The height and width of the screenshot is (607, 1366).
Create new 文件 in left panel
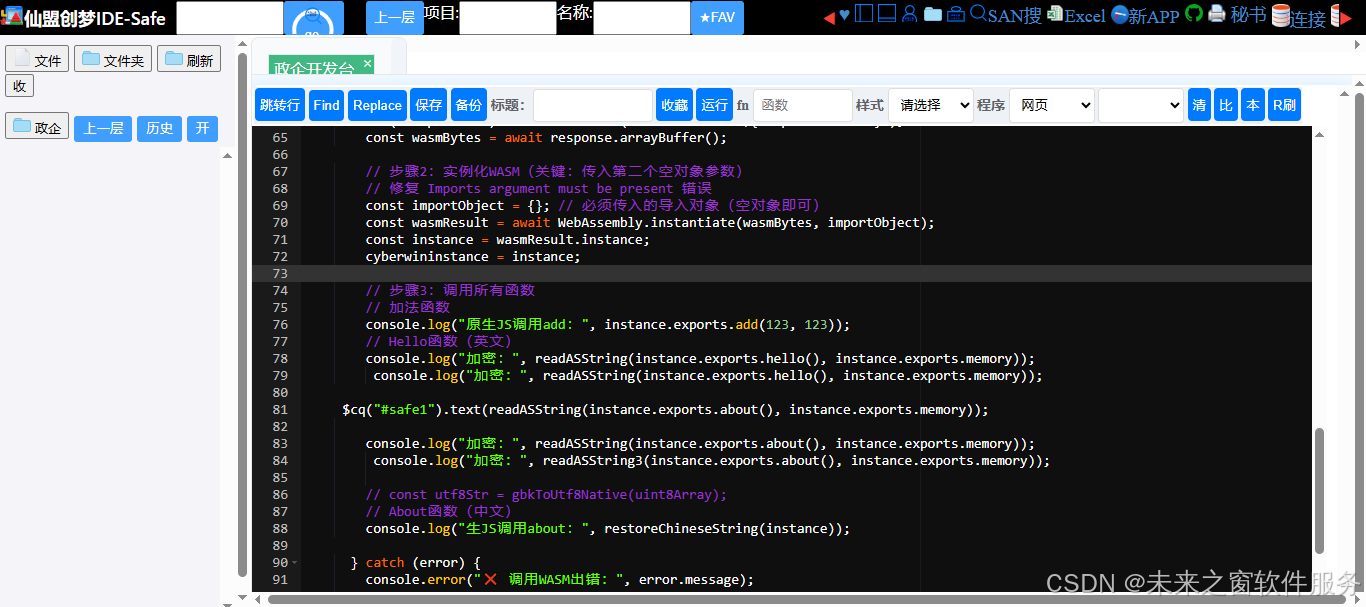37,59
